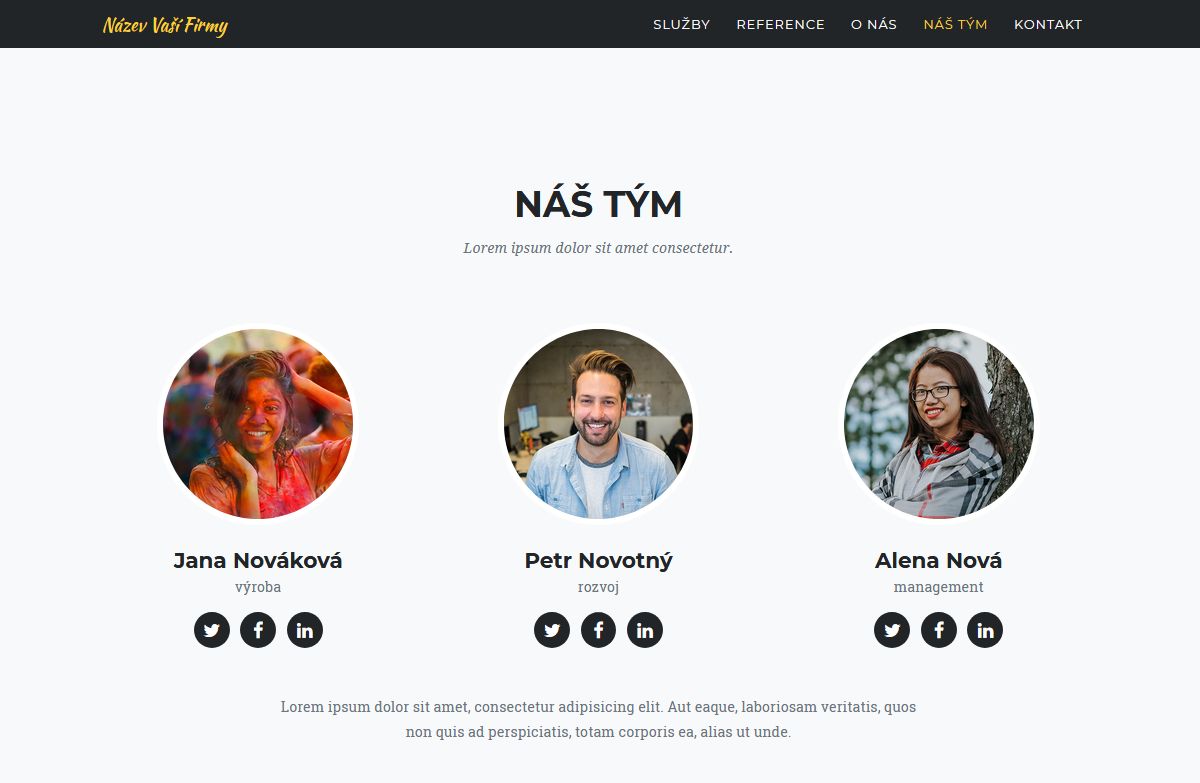Click the Petr Novotný name heading
The width and height of the screenshot is (1200, 783).
click(x=598, y=561)
